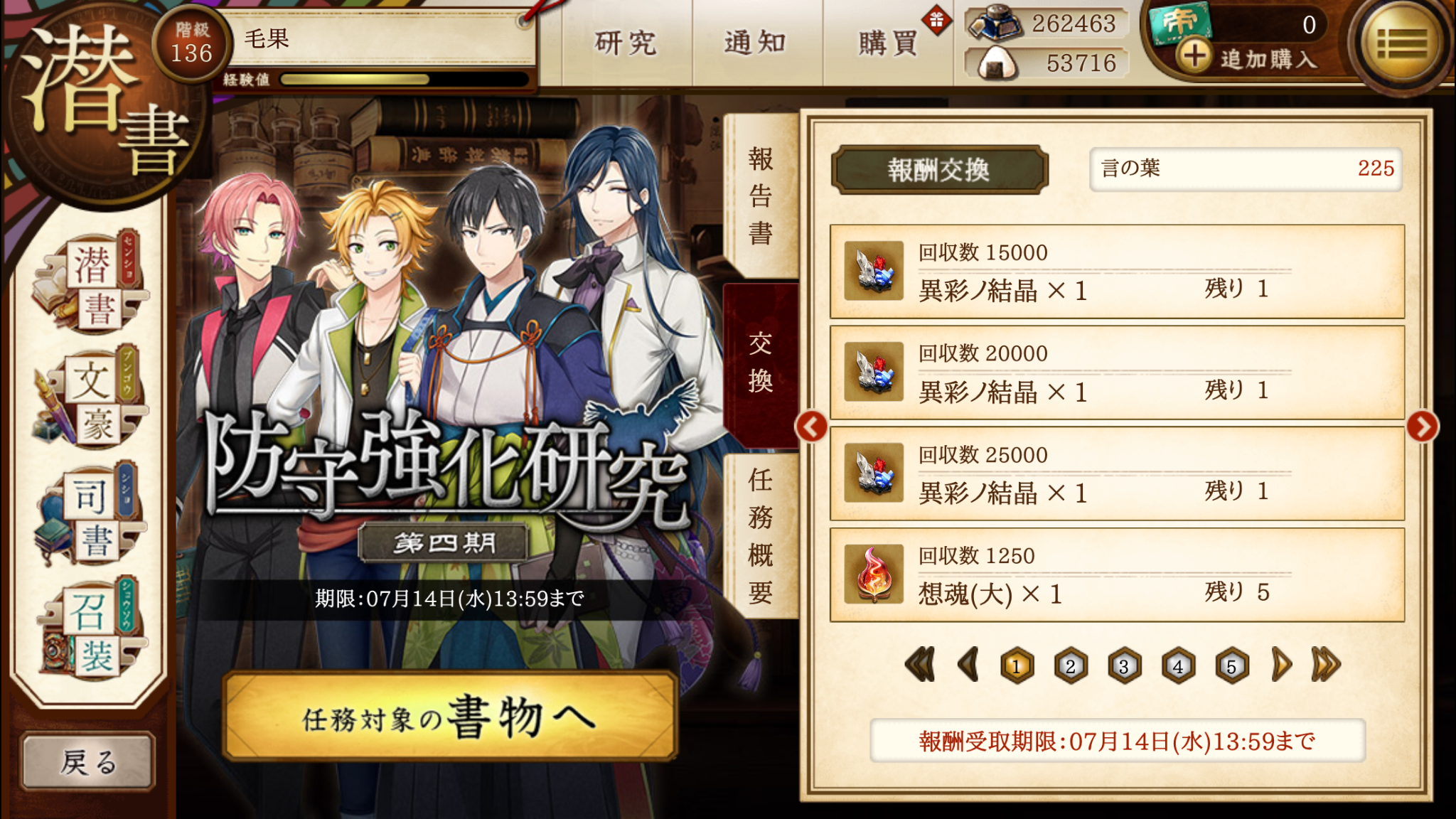Go to reward page 2
This screenshot has height=819, width=1456.
click(x=1070, y=665)
